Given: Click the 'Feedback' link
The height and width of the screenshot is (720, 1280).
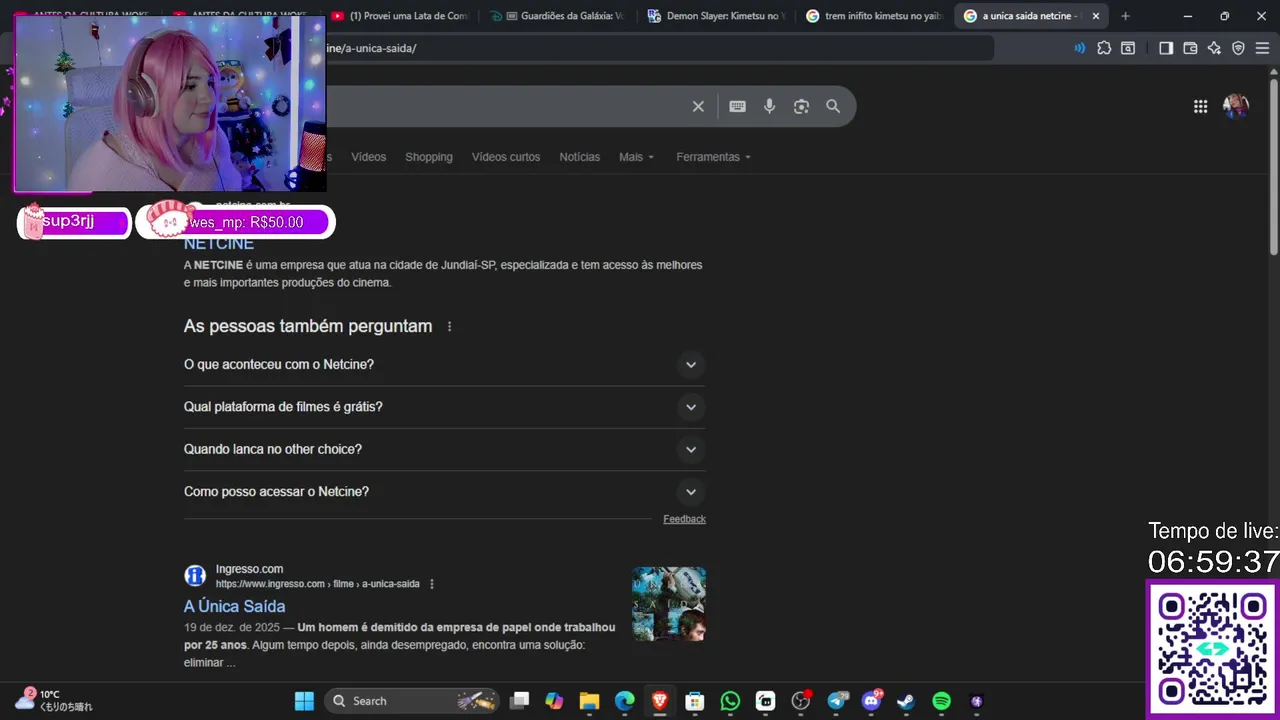Looking at the screenshot, I should (x=684, y=519).
